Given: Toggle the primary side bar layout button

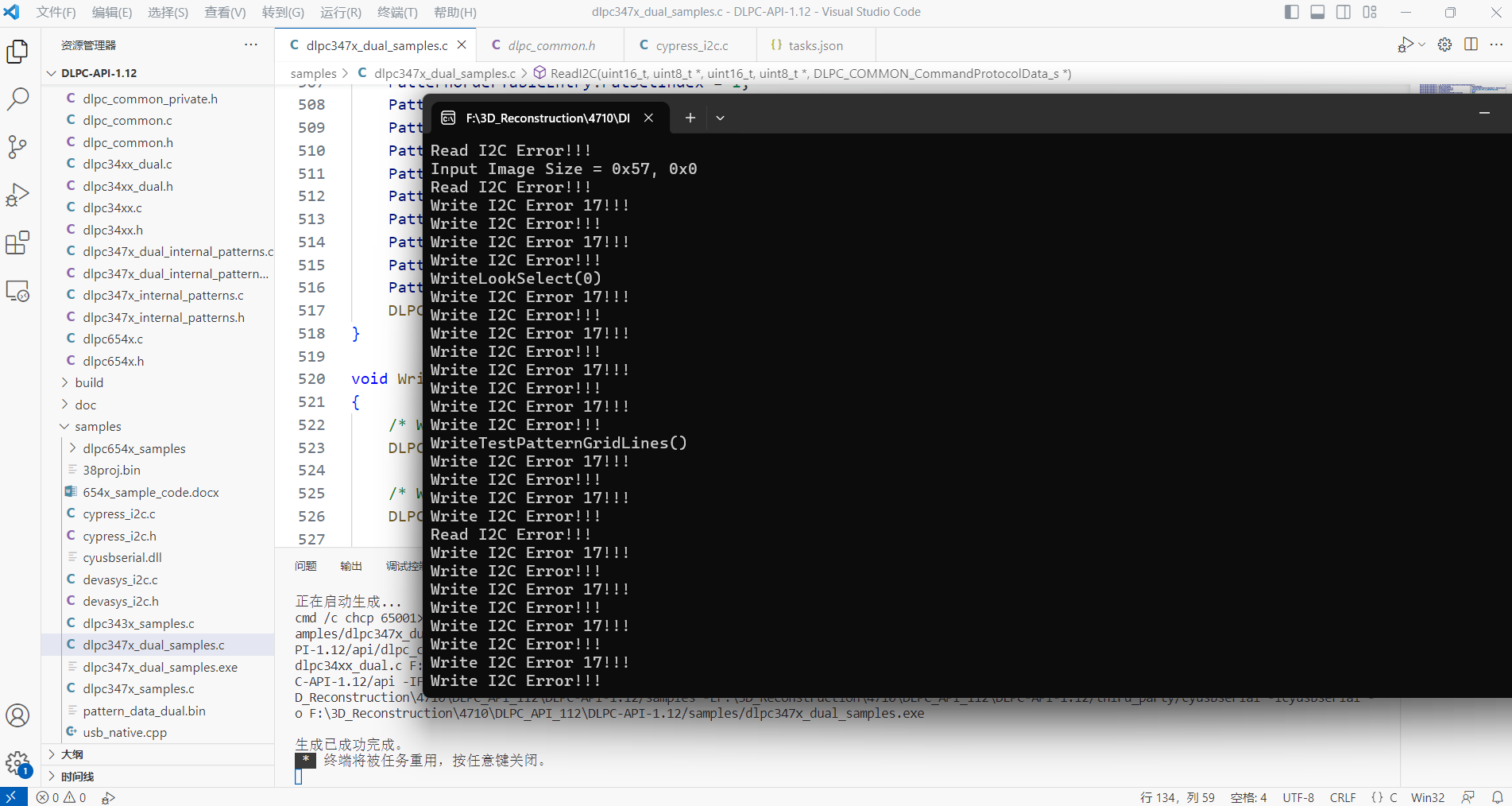Looking at the screenshot, I should click(1292, 12).
